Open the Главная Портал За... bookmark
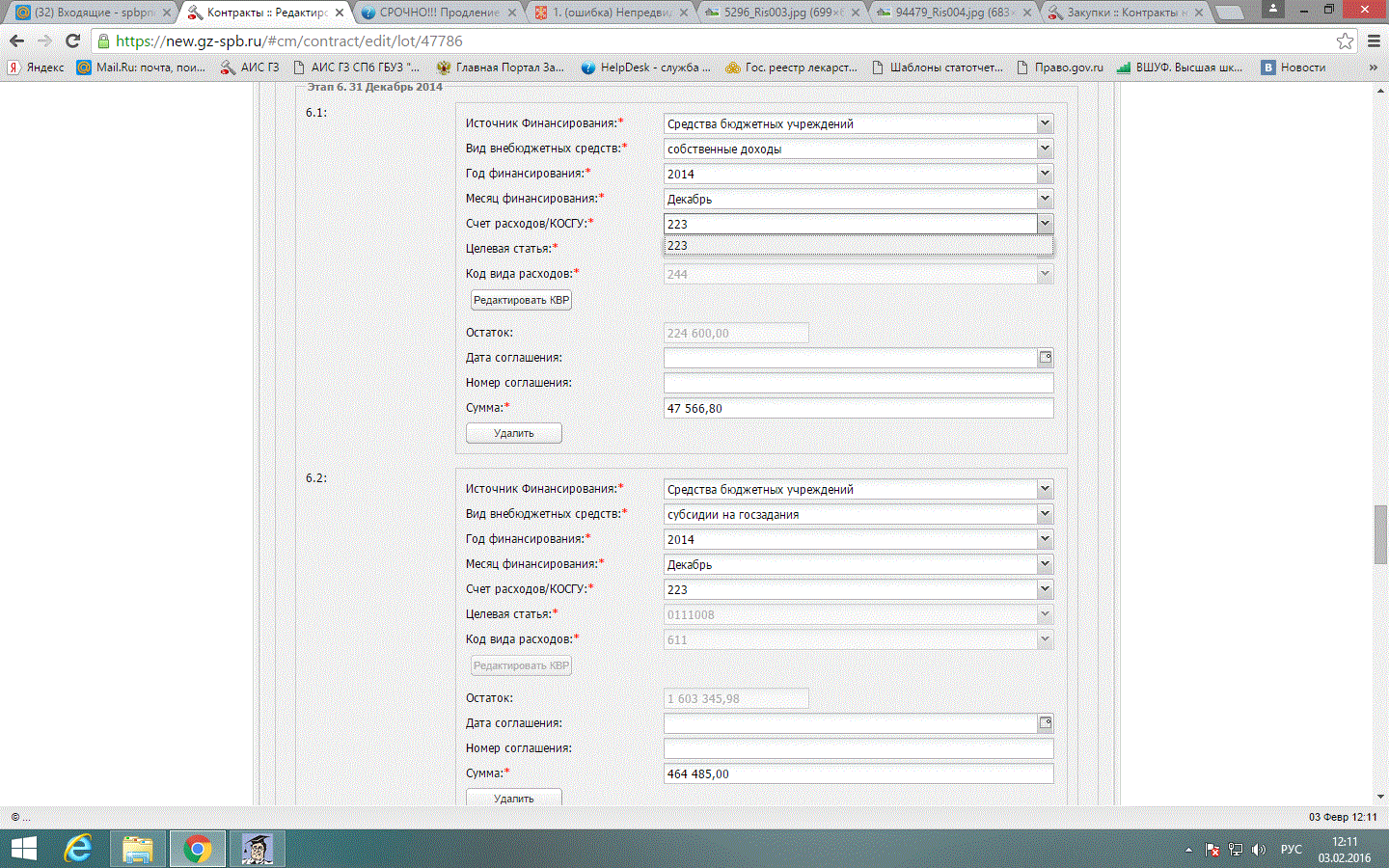The image size is (1389, 868). click(501, 68)
